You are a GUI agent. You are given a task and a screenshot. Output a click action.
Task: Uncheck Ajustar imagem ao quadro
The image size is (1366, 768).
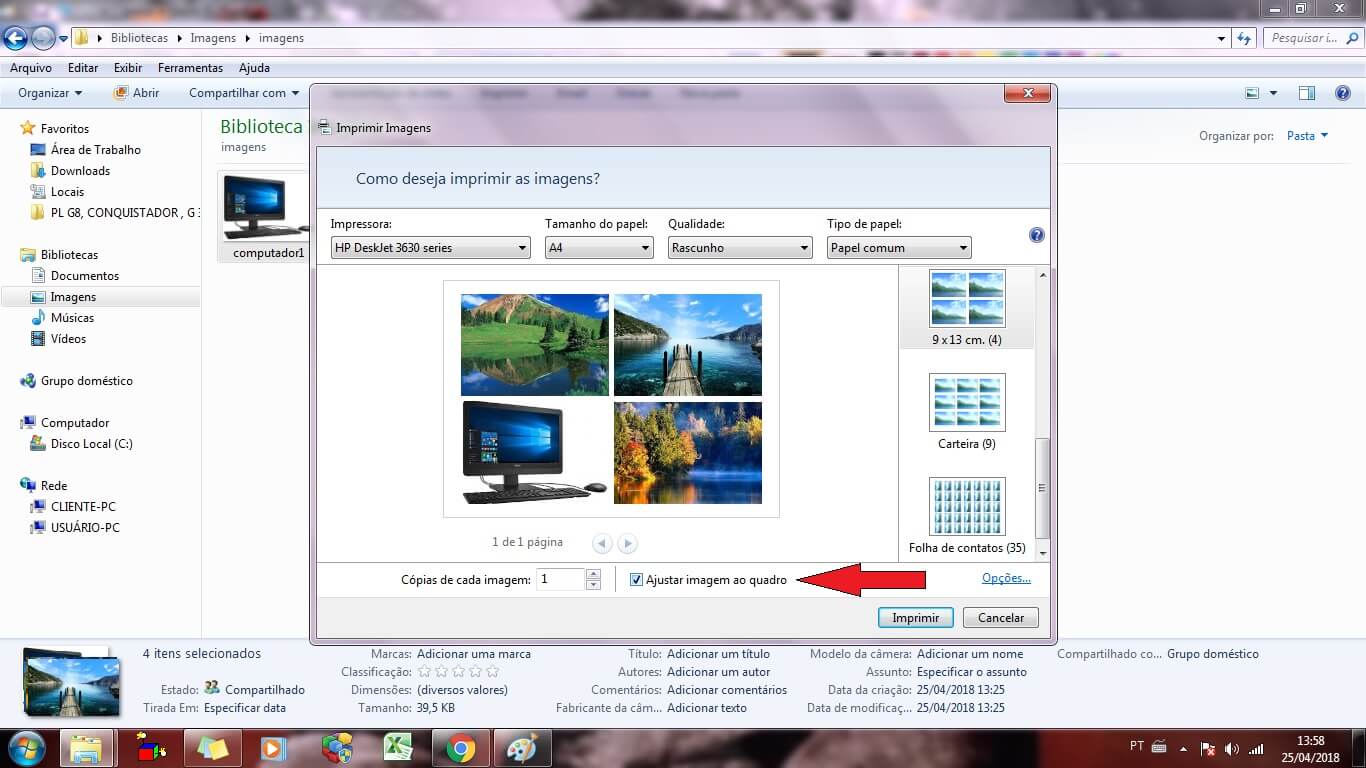tap(636, 580)
